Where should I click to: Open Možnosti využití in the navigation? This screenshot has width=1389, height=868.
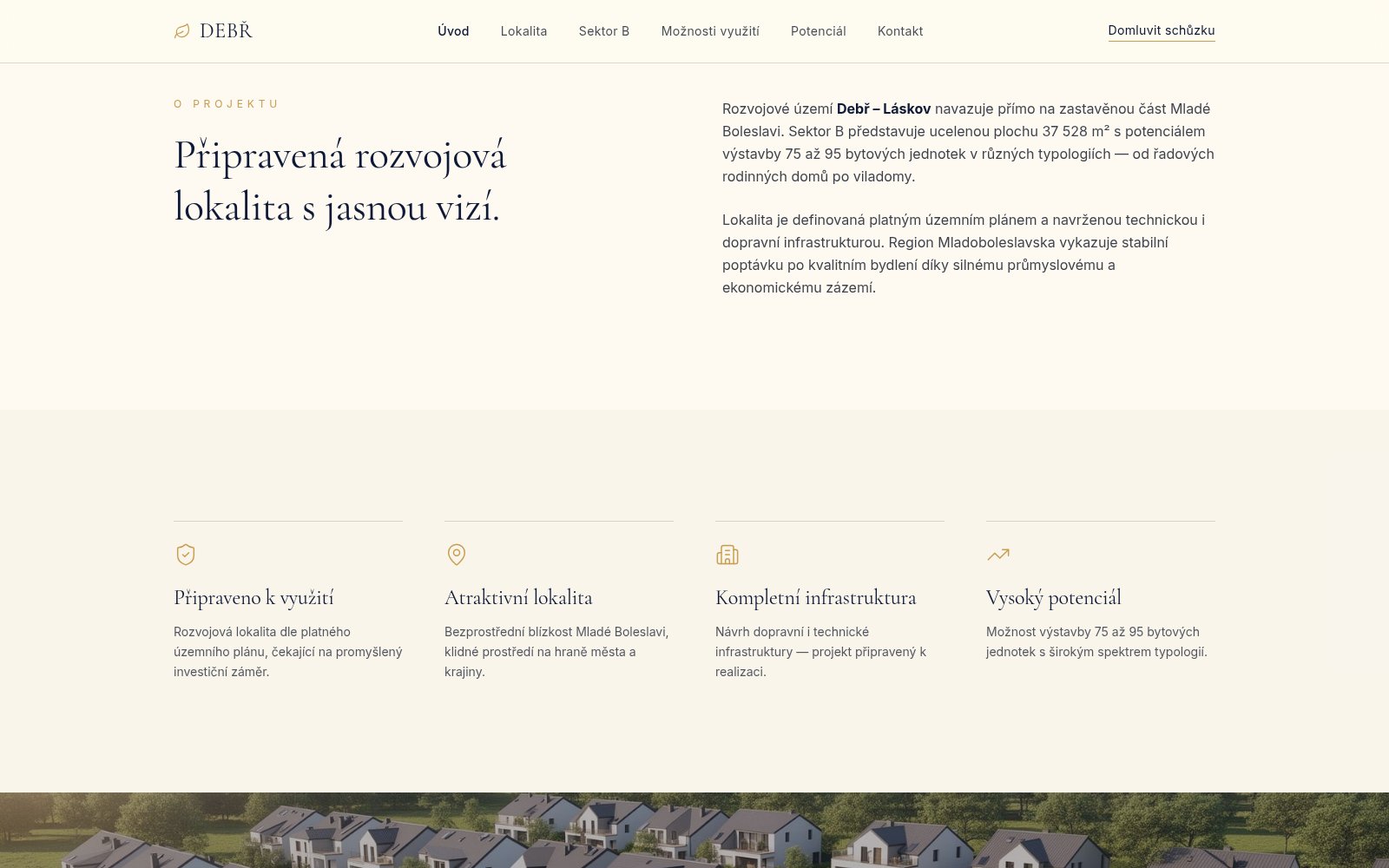710,31
